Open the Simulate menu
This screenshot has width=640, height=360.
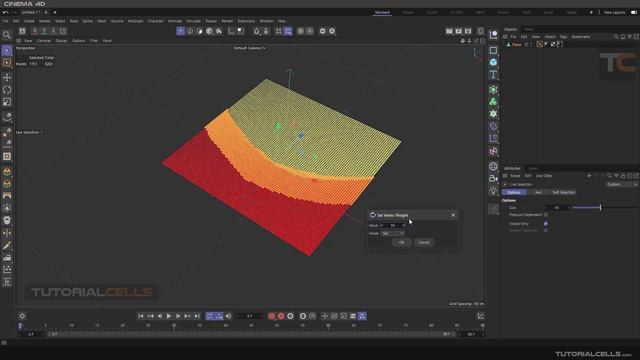pos(193,21)
